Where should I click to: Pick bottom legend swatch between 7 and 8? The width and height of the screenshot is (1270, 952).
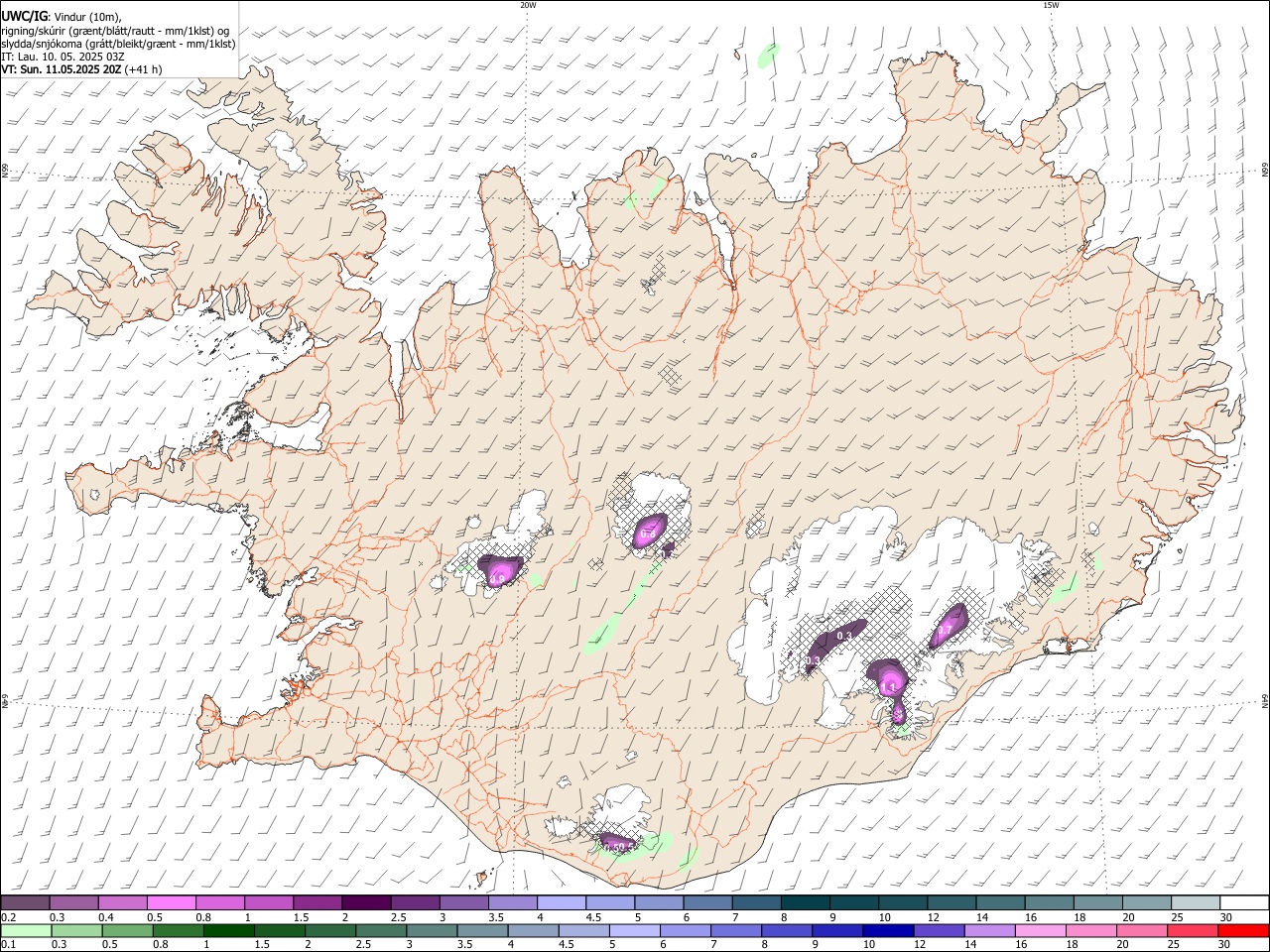click(x=737, y=930)
